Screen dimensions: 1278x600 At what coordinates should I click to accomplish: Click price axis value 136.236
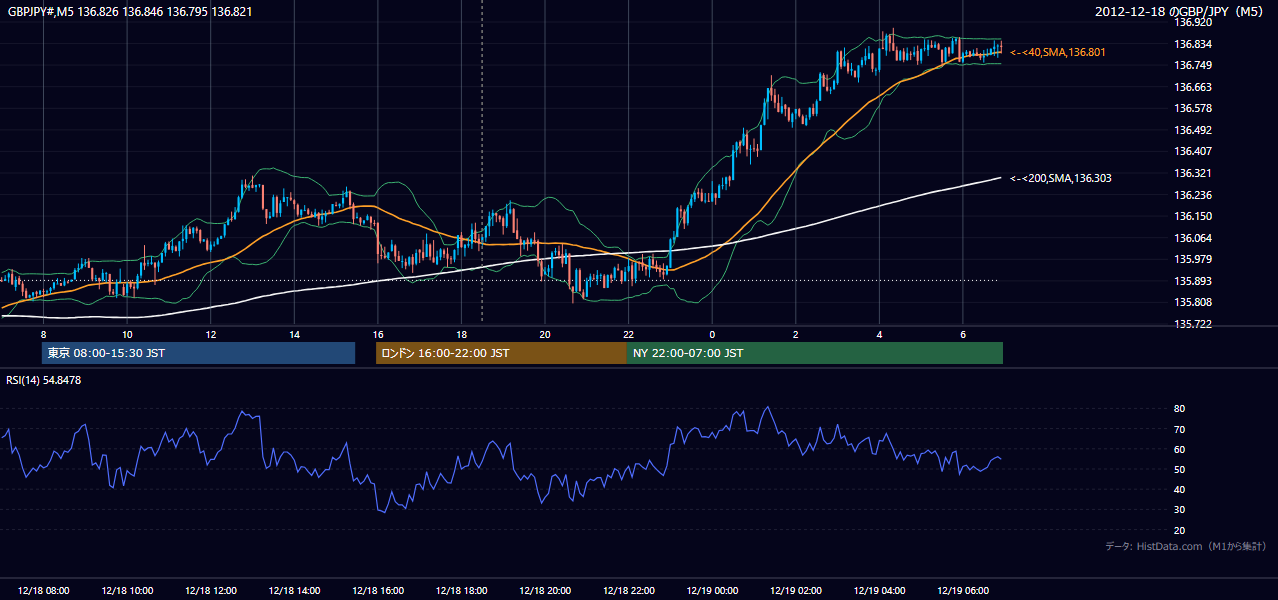pyautogui.click(x=1193, y=195)
